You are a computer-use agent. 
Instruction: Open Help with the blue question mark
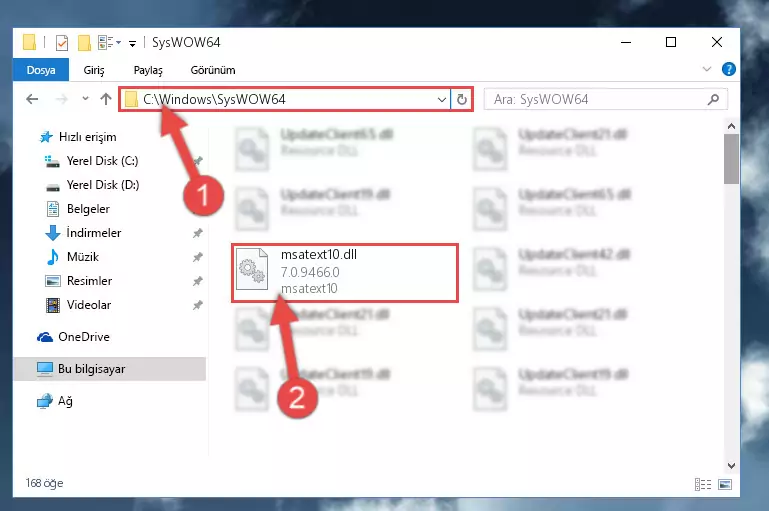(729, 69)
